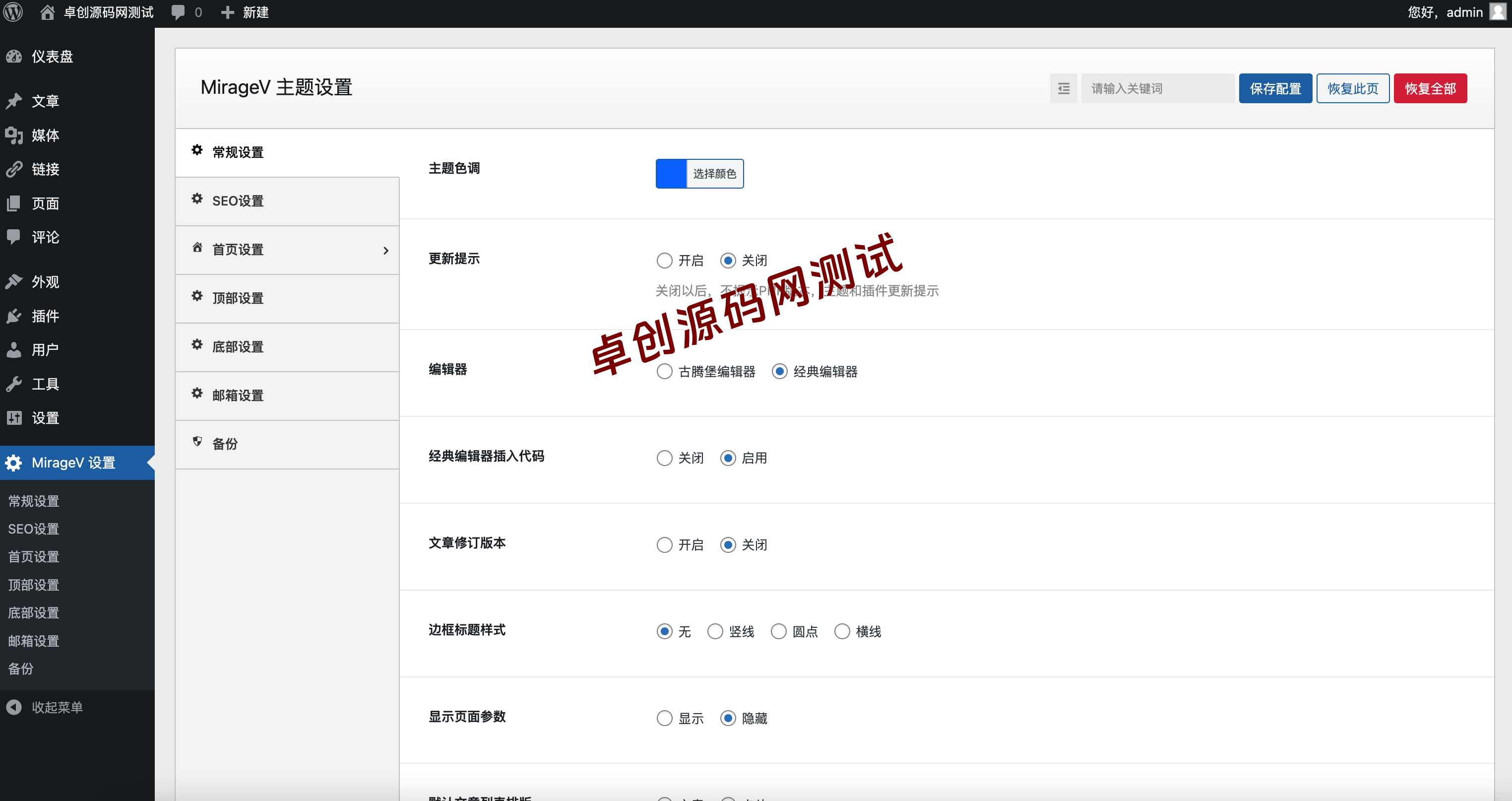Open 仪表盘 dashboard icon
The image size is (1512, 801).
coord(14,57)
